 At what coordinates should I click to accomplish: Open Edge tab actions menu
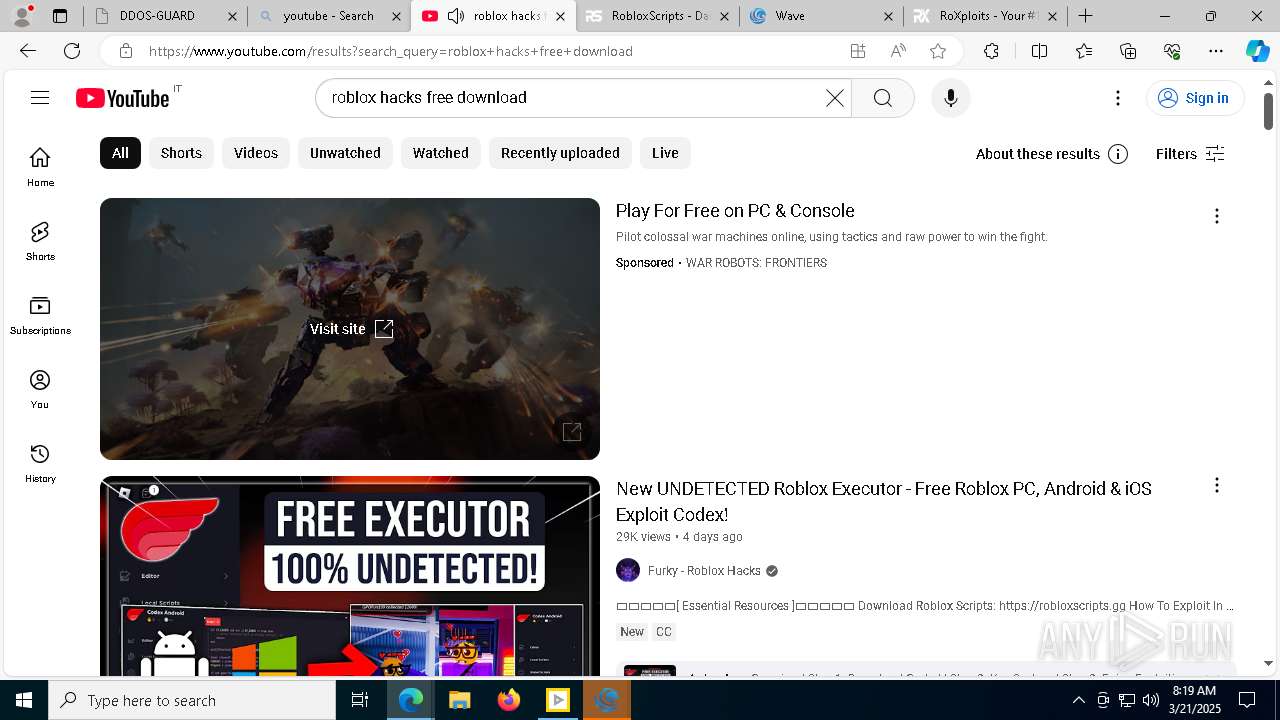coord(60,16)
